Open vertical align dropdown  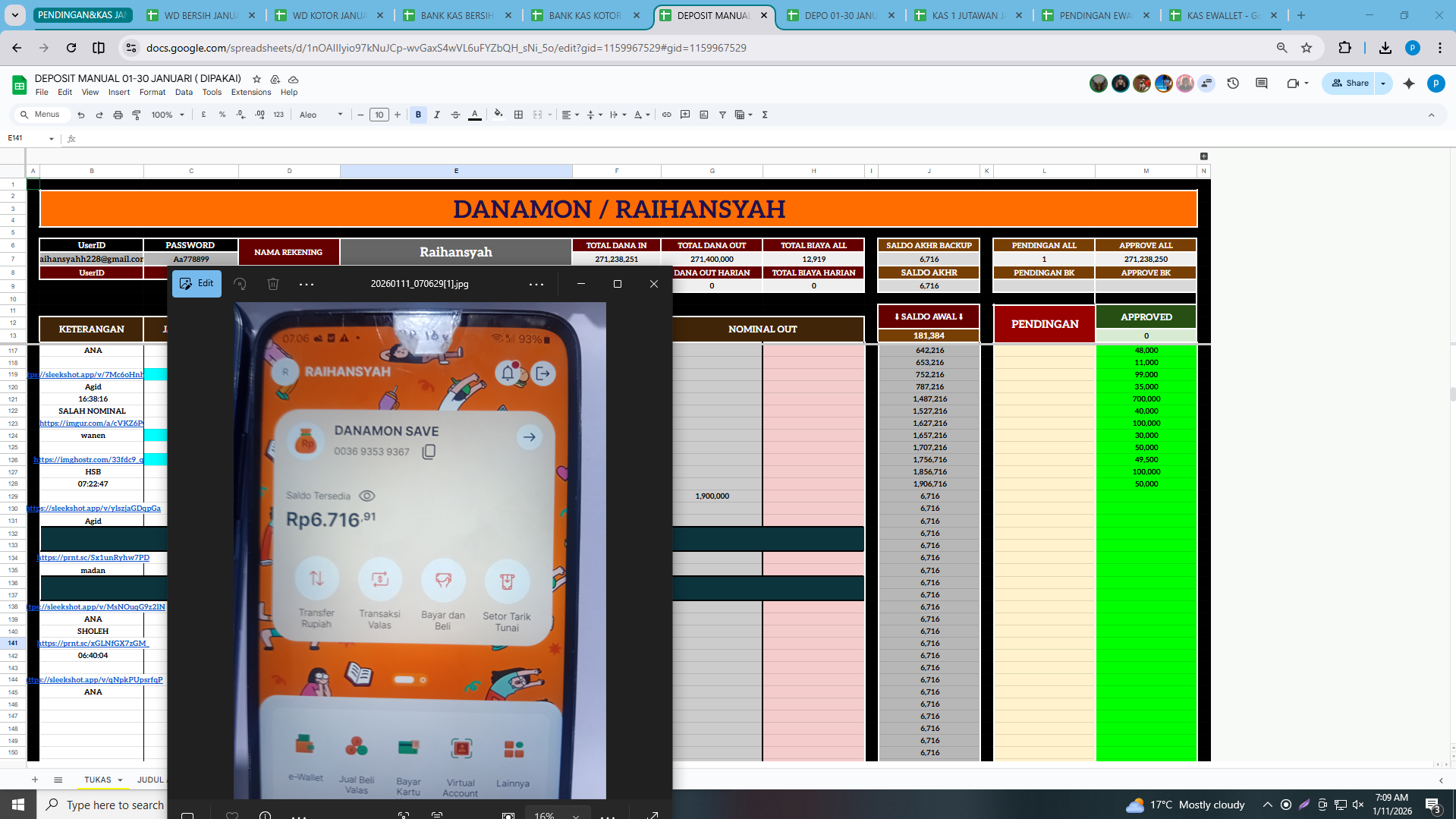point(595,115)
